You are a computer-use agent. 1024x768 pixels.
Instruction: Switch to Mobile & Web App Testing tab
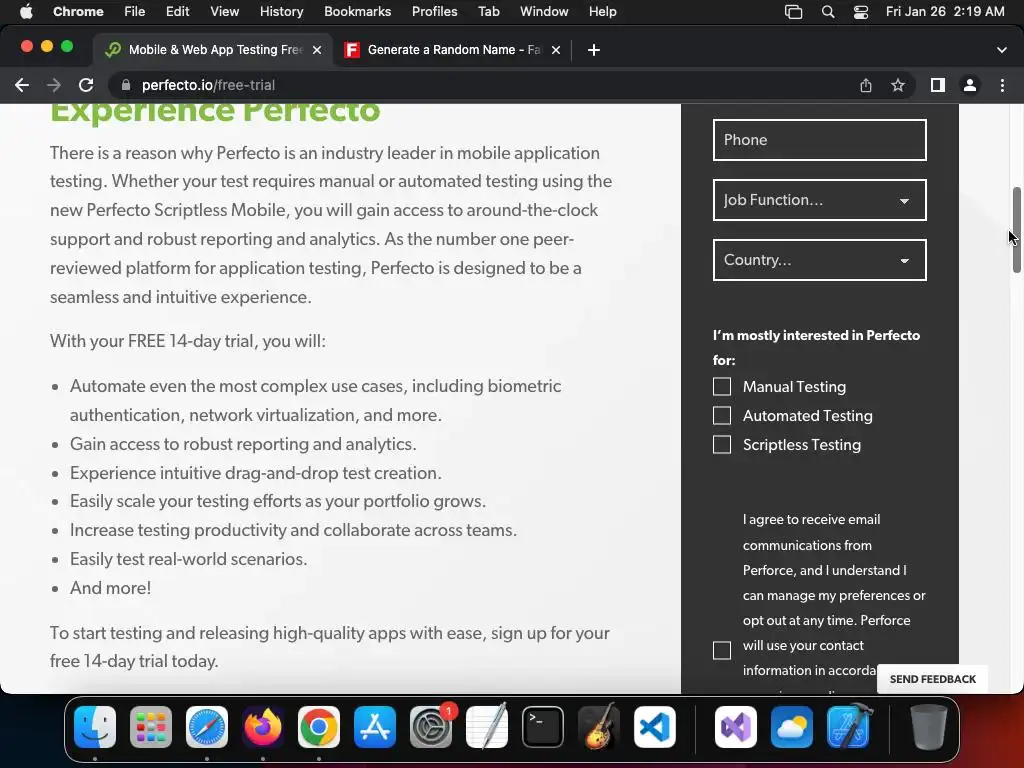click(212, 50)
